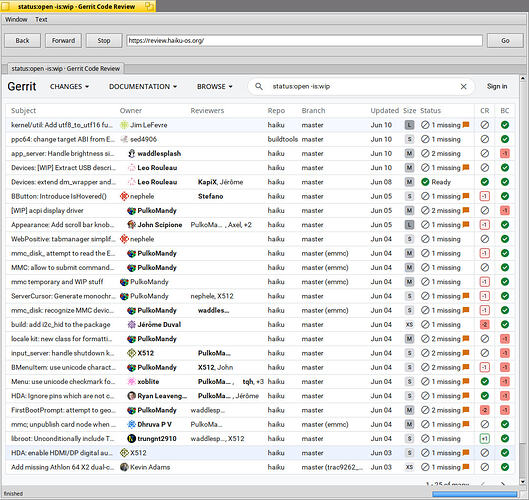
Task: Click the vertical scrollbar up arrow
Action: pyautogui.click(x=523, y=78)
